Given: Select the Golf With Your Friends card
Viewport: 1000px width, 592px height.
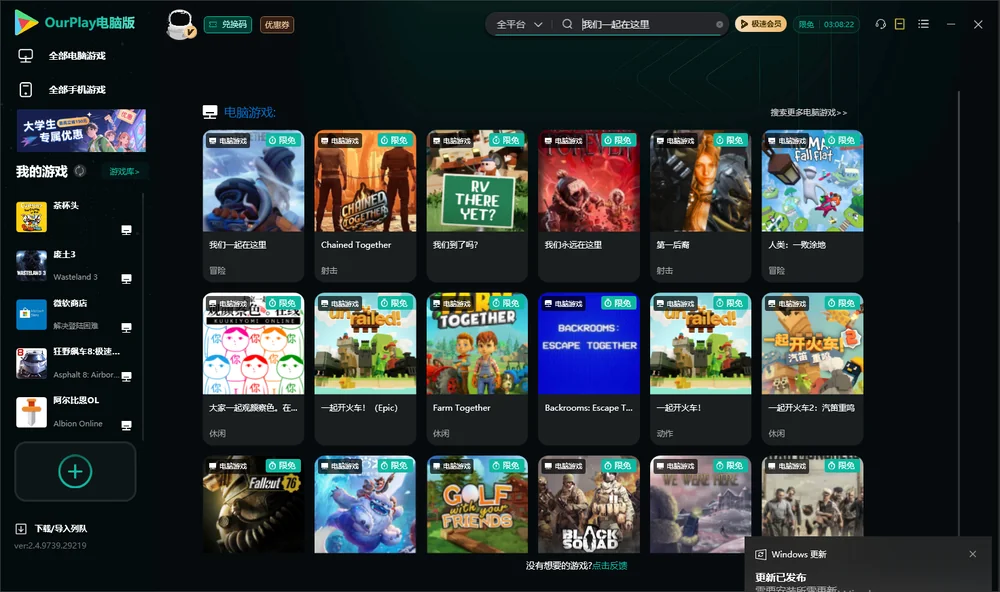Looking at the screenshot, I should [477, 504].
